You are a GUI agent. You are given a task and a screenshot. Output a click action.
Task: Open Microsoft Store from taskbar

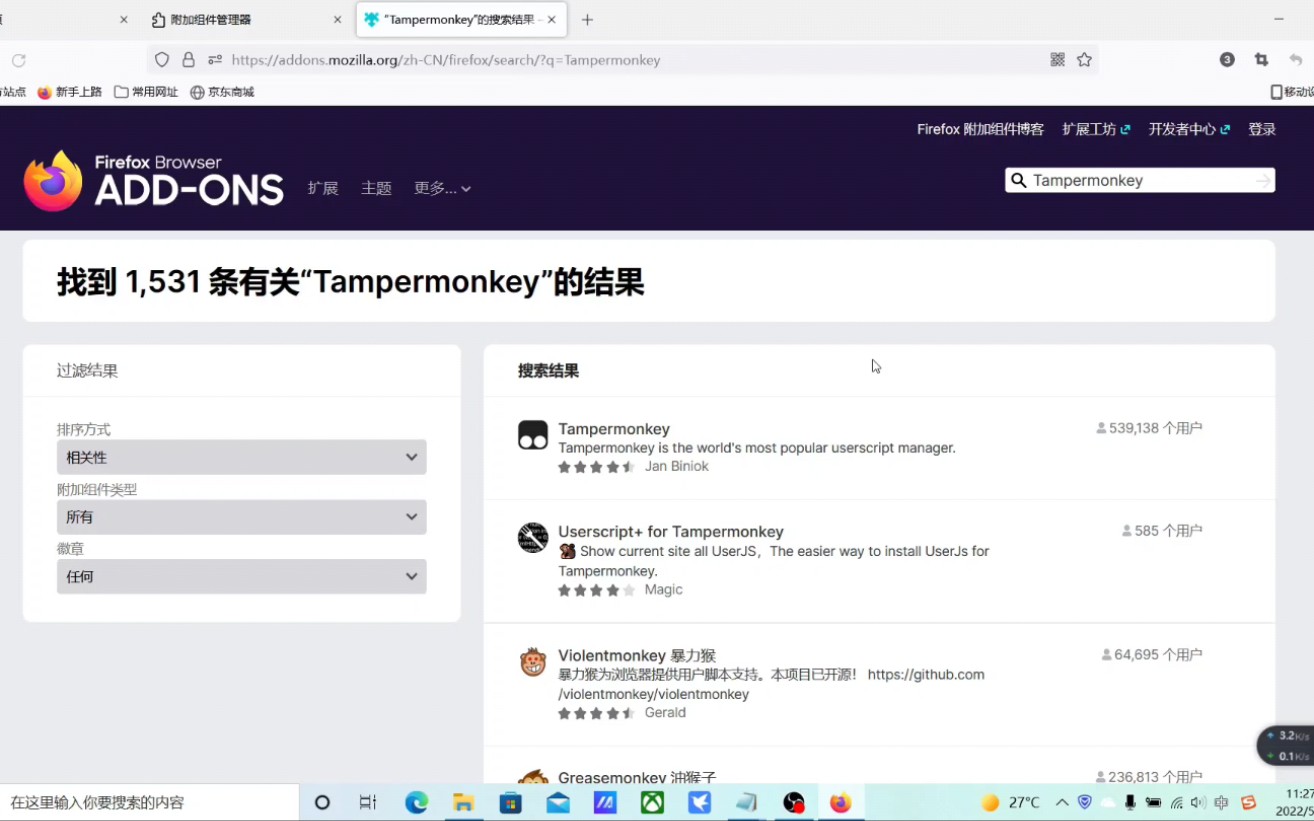[510, 802]
